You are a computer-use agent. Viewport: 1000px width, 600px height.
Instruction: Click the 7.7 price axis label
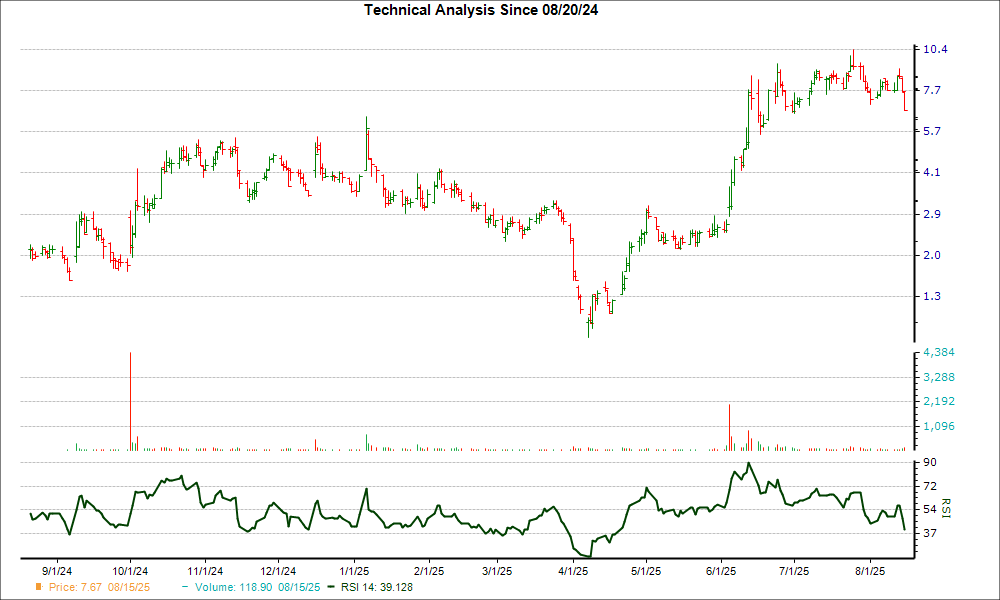[x=932, y=90]
